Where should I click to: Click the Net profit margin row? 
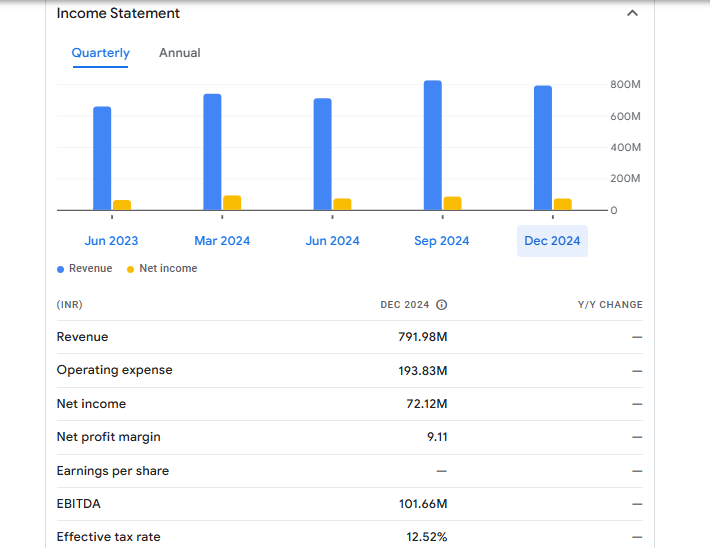(108, 437)
